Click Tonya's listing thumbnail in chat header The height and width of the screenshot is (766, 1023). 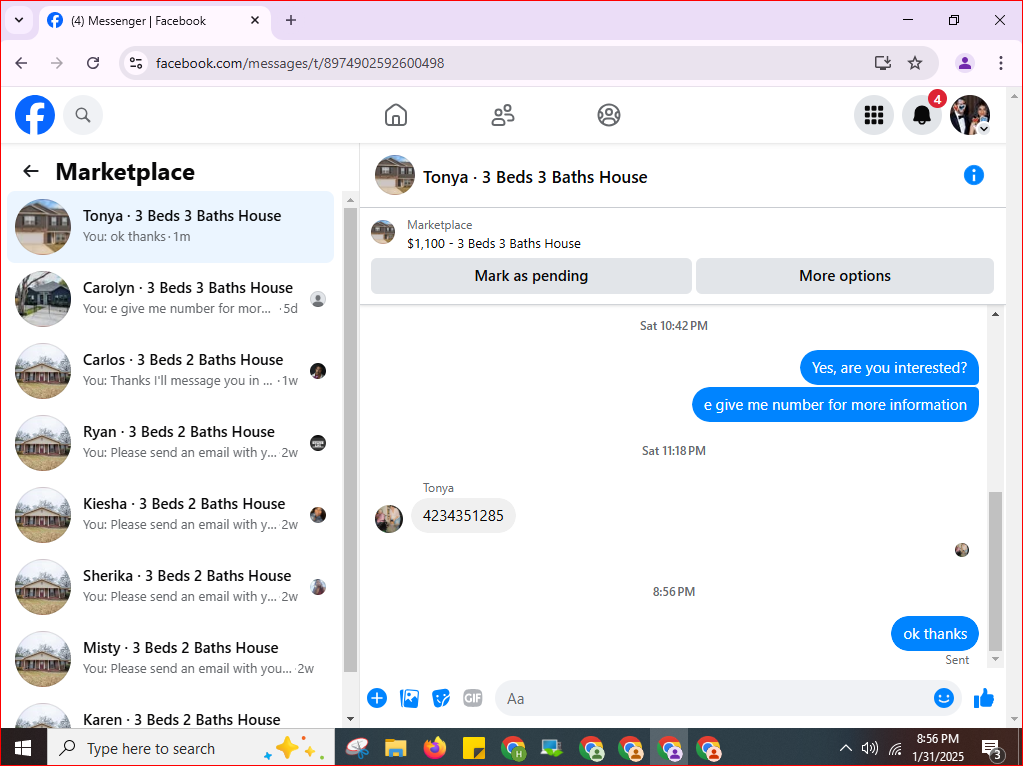pyautogui.click(x=395, y=175)
